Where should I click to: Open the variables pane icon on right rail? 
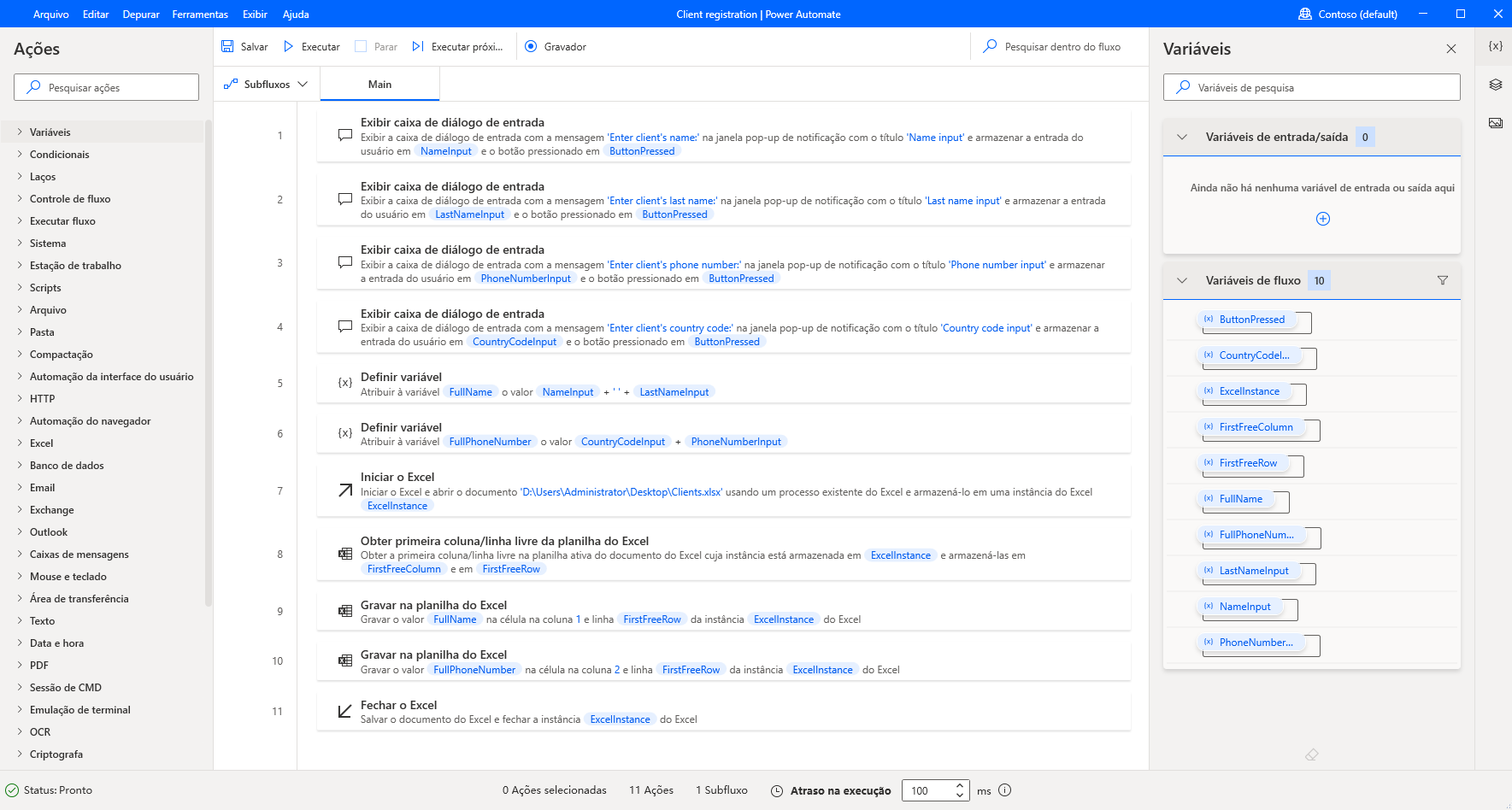point(1496,46)
